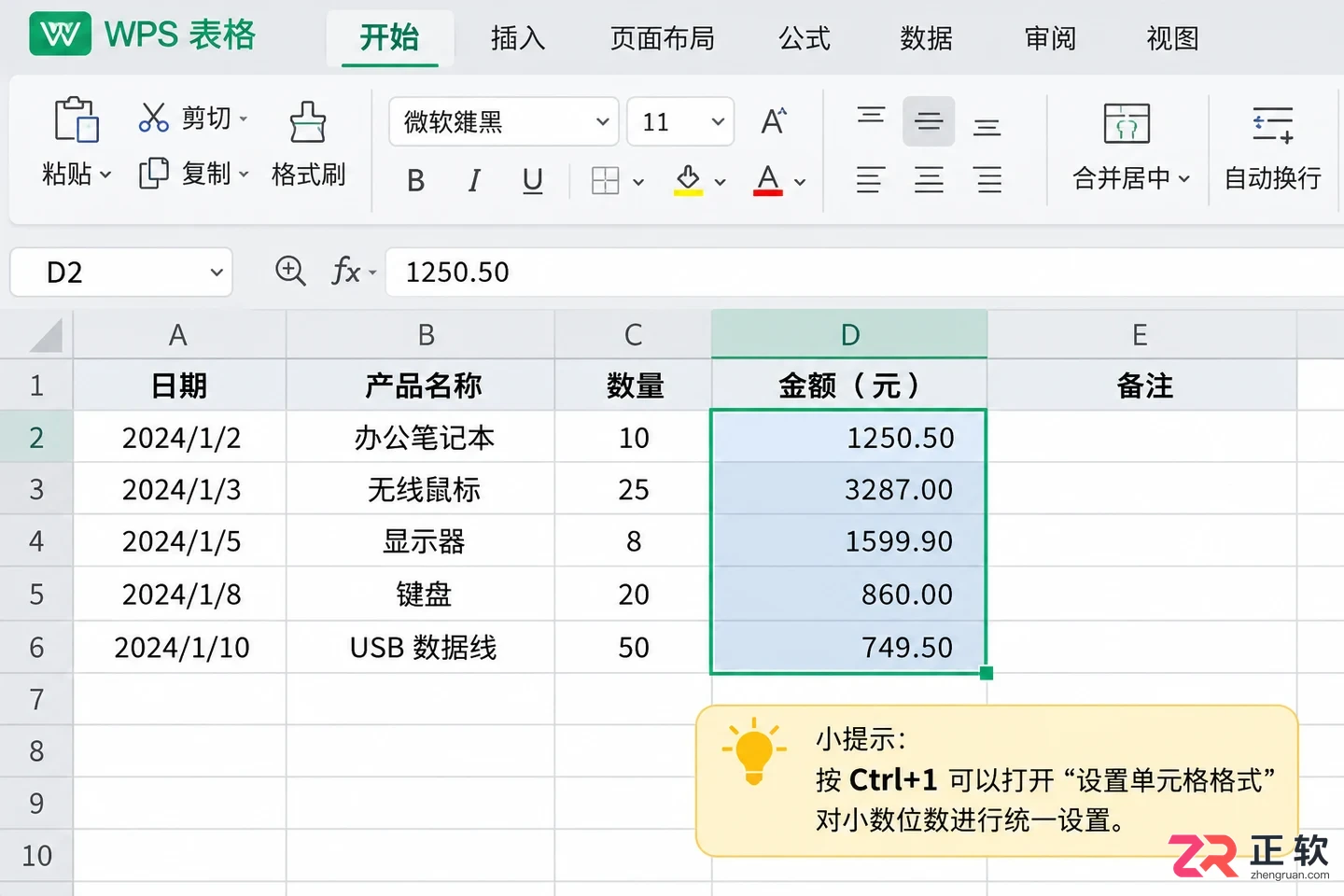Toggle underline formatting
The image size is (1344, 896).
point(533,180)
